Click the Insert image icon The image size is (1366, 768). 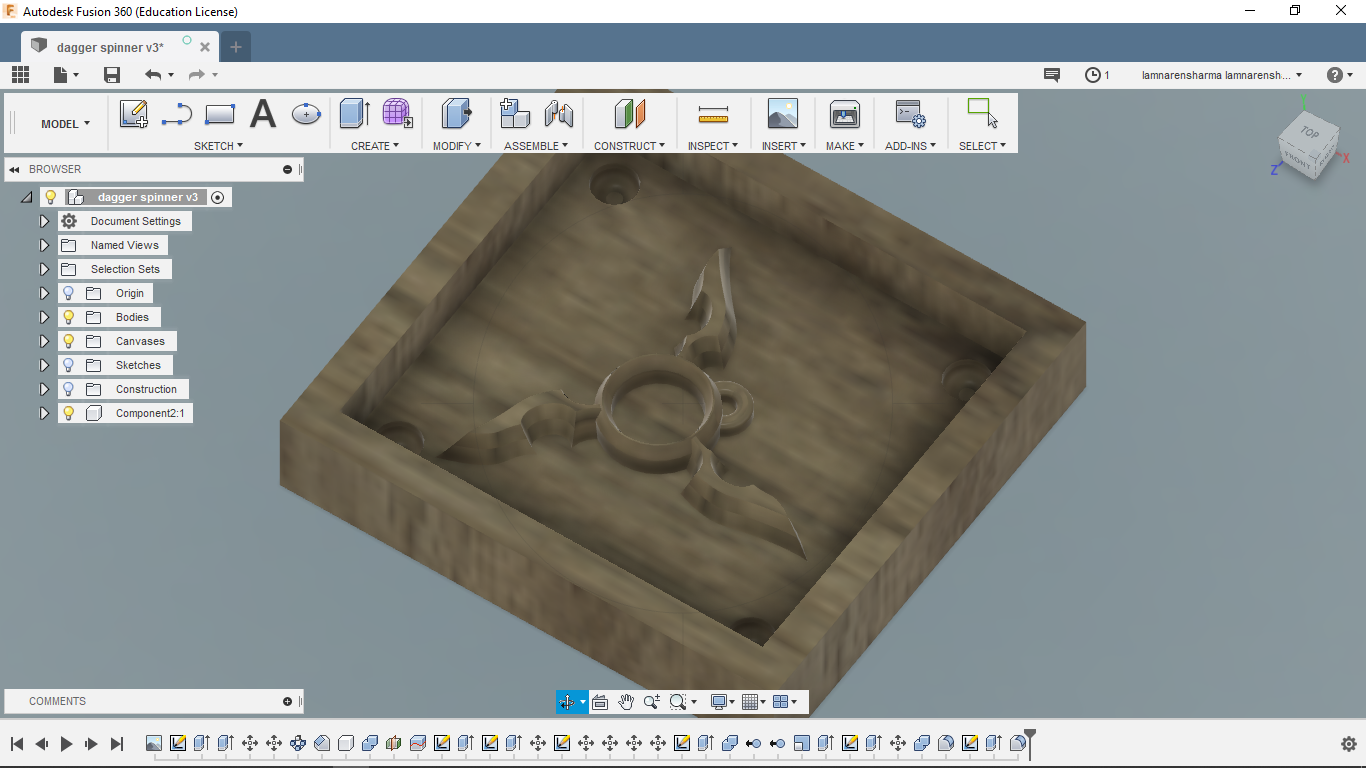tap(783, 114)
